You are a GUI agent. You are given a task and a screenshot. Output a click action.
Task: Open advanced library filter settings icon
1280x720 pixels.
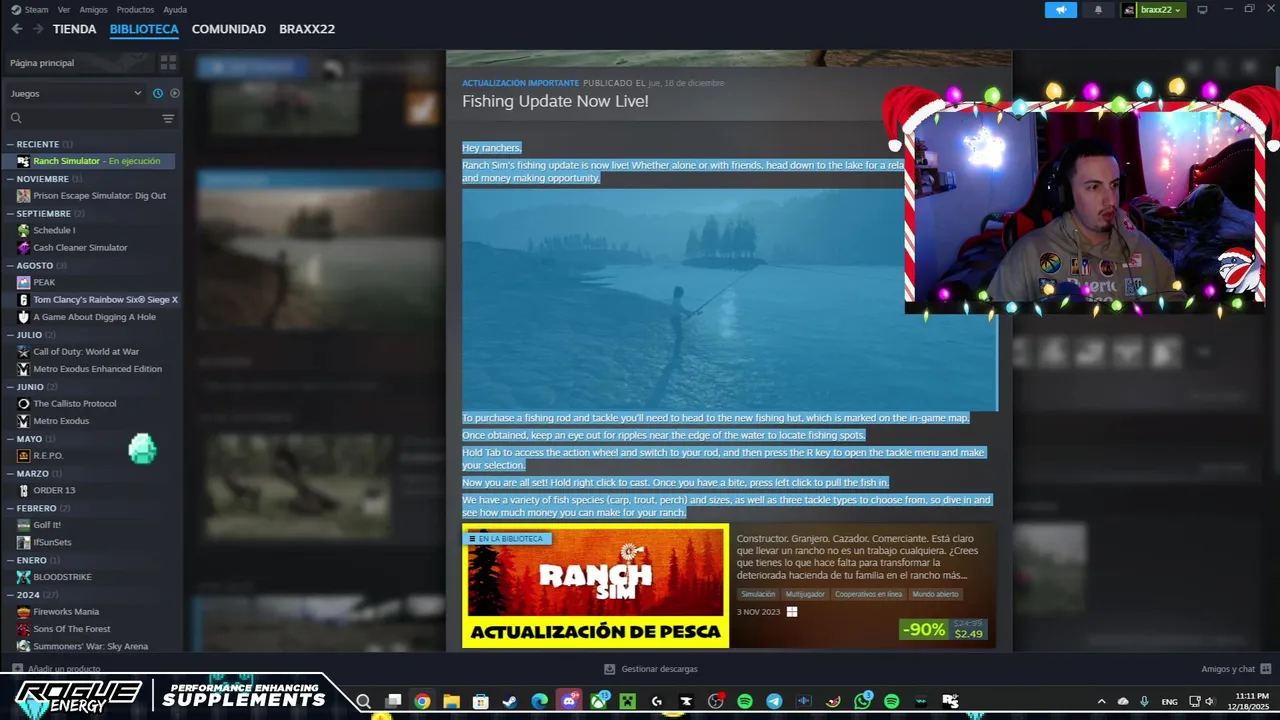(x=168, y=118)
